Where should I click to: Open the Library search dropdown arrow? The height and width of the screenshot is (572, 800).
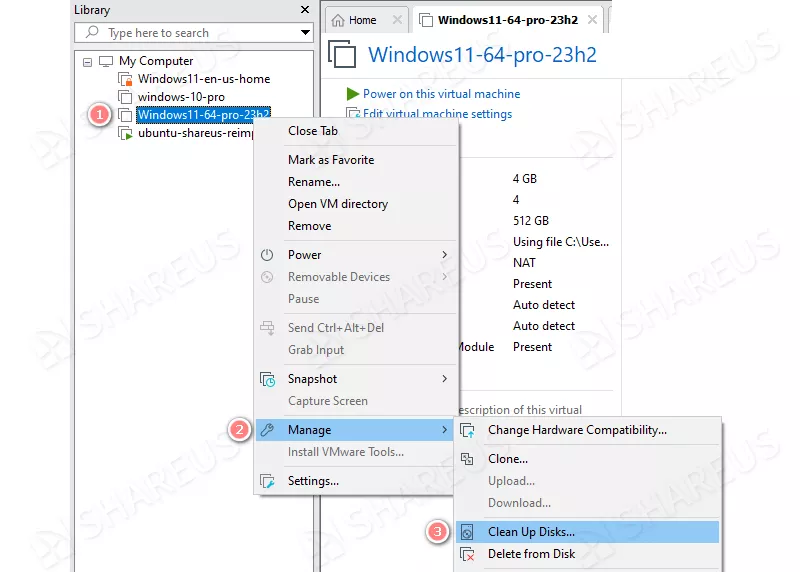click(305, 33)
